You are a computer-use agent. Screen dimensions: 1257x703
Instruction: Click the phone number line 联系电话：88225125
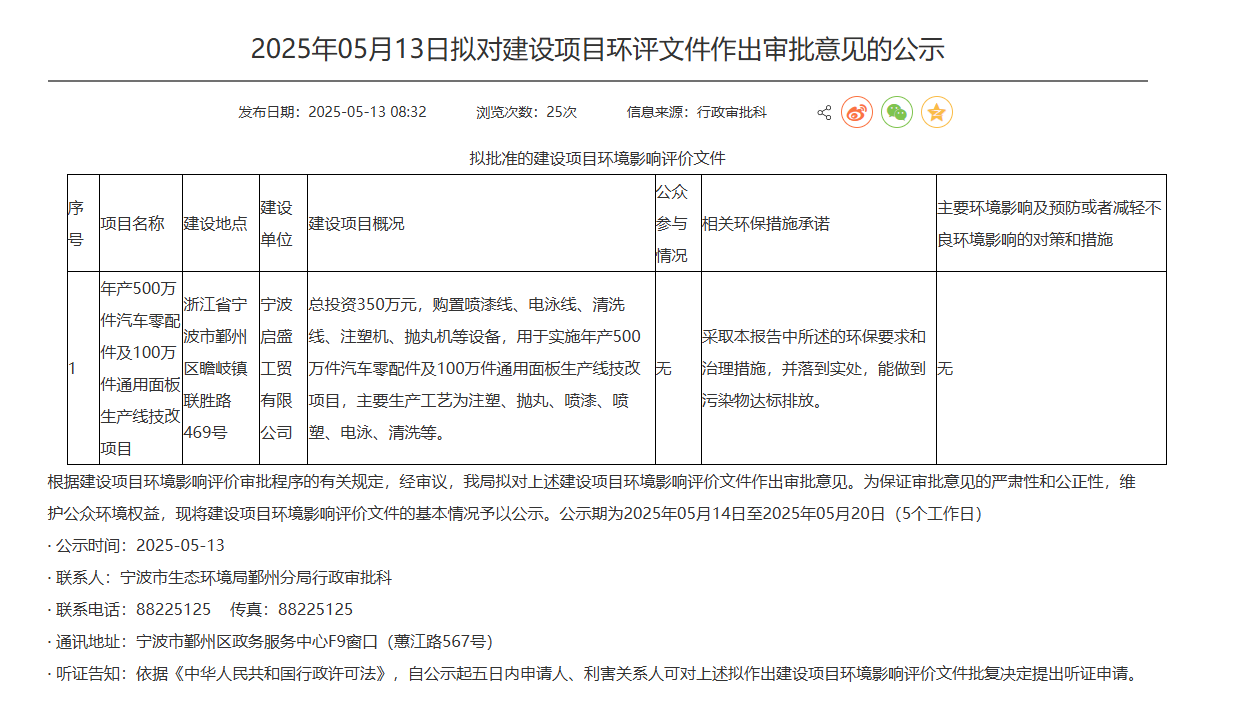200,609
